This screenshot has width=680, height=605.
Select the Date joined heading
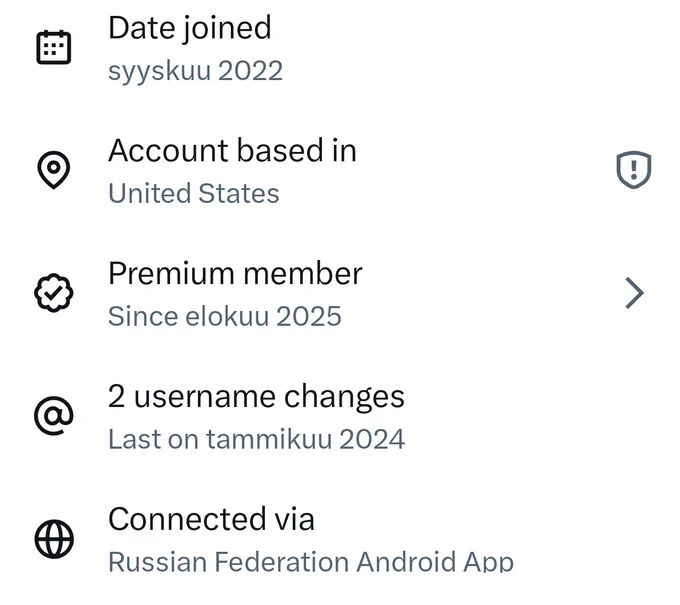pos(190,28)
